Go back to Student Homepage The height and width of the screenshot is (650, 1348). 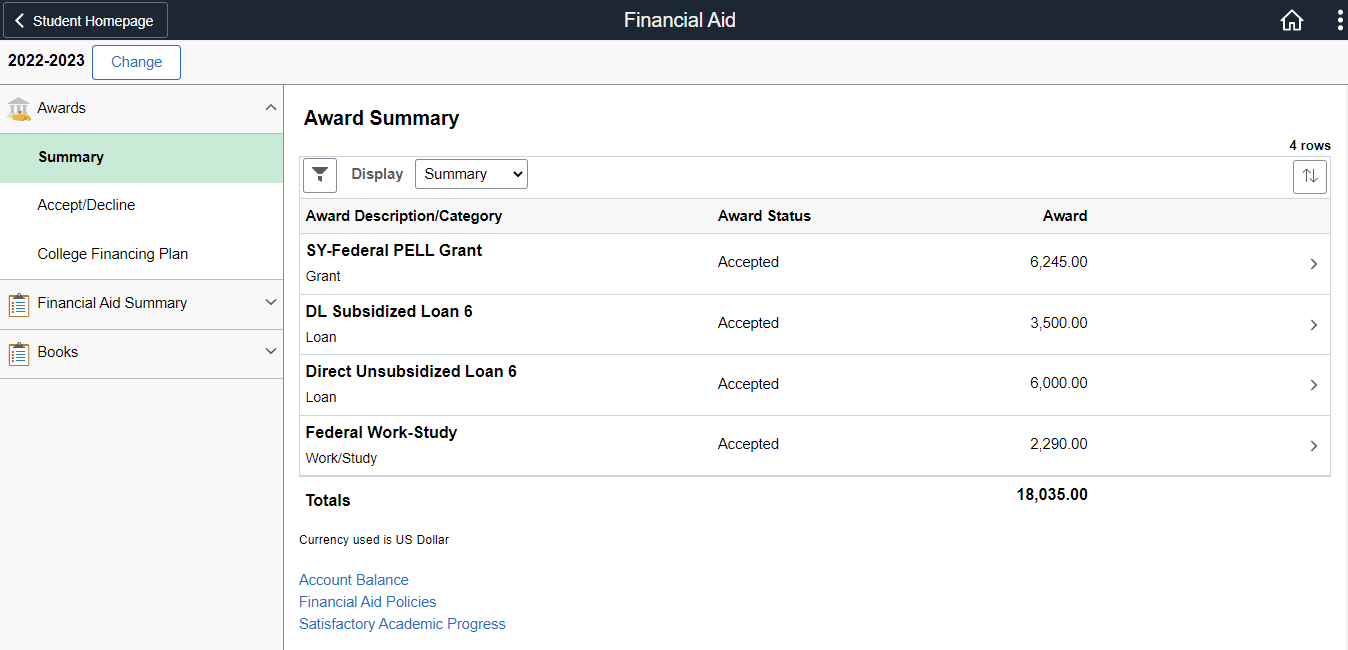click(x=85, y=20)
